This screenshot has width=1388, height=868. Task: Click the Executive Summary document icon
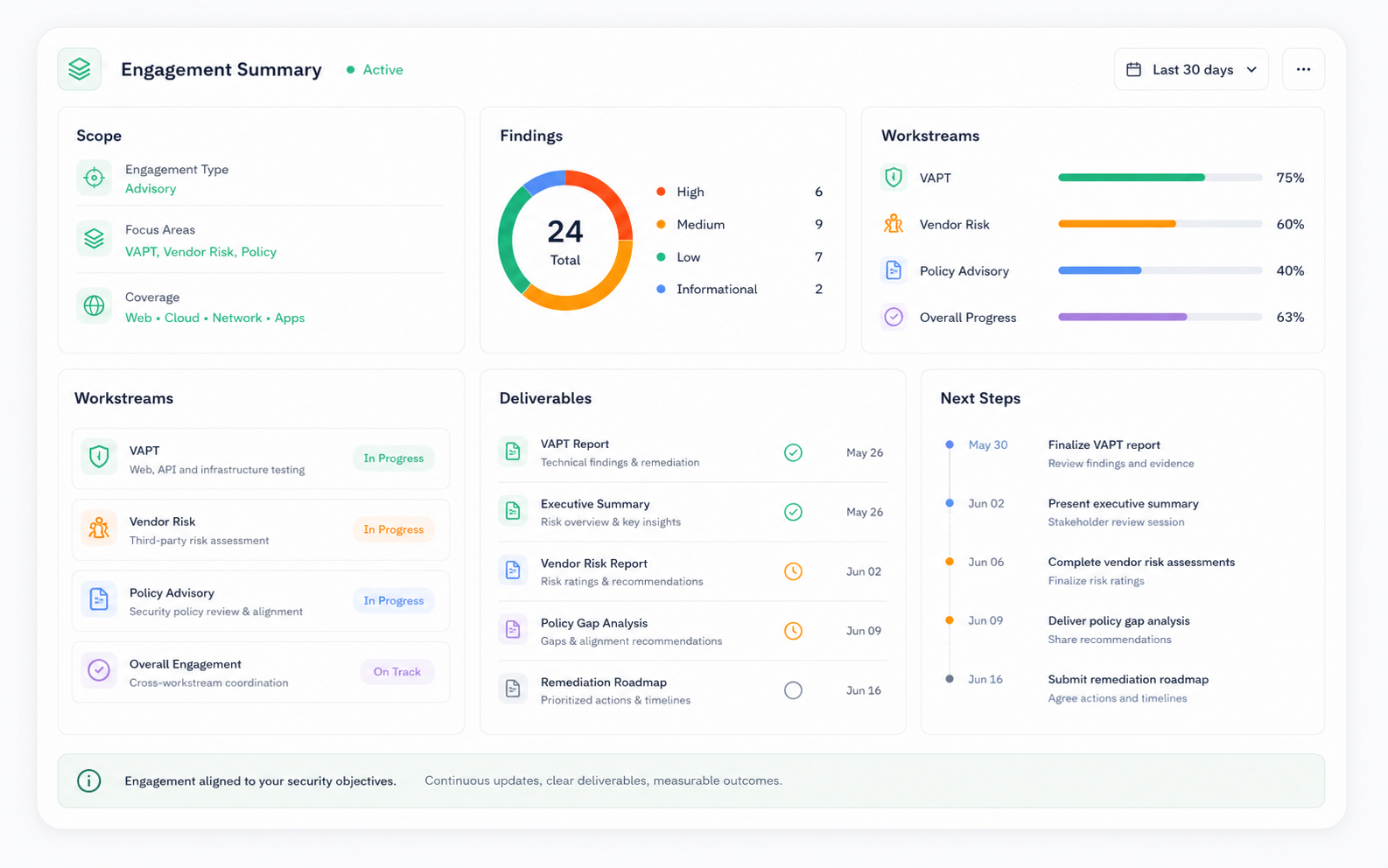[x=513, y=511]
